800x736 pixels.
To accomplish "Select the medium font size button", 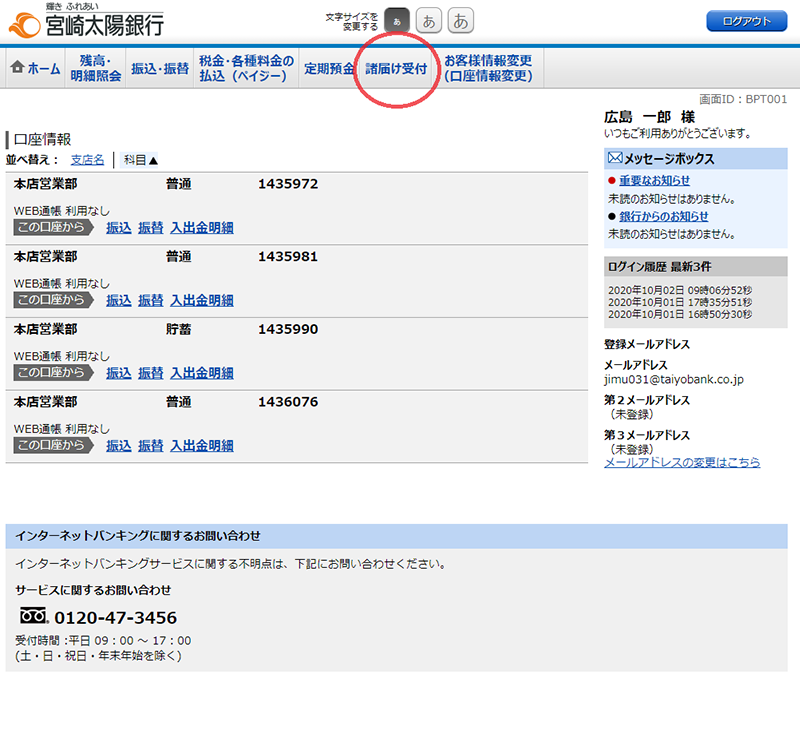I will (x=429, y=20).
